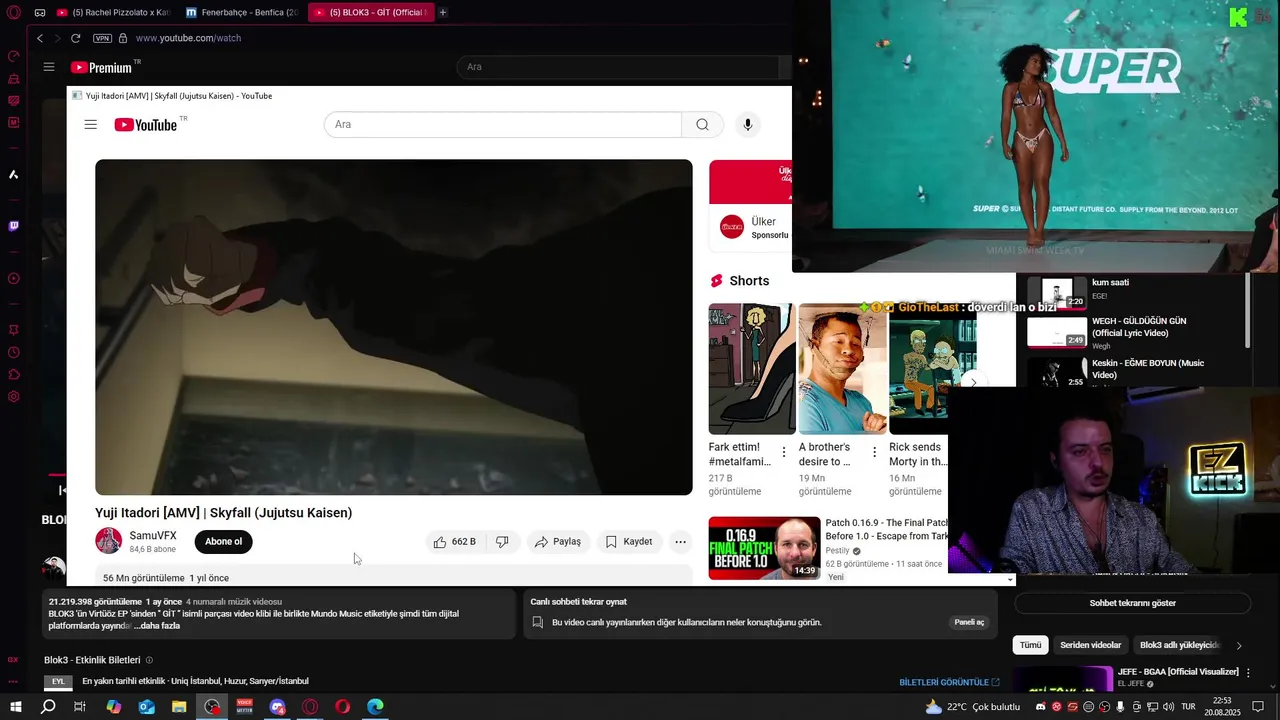Open Twitch from Opera sidebar
1280x720 pixels.
tap(14, 226)
